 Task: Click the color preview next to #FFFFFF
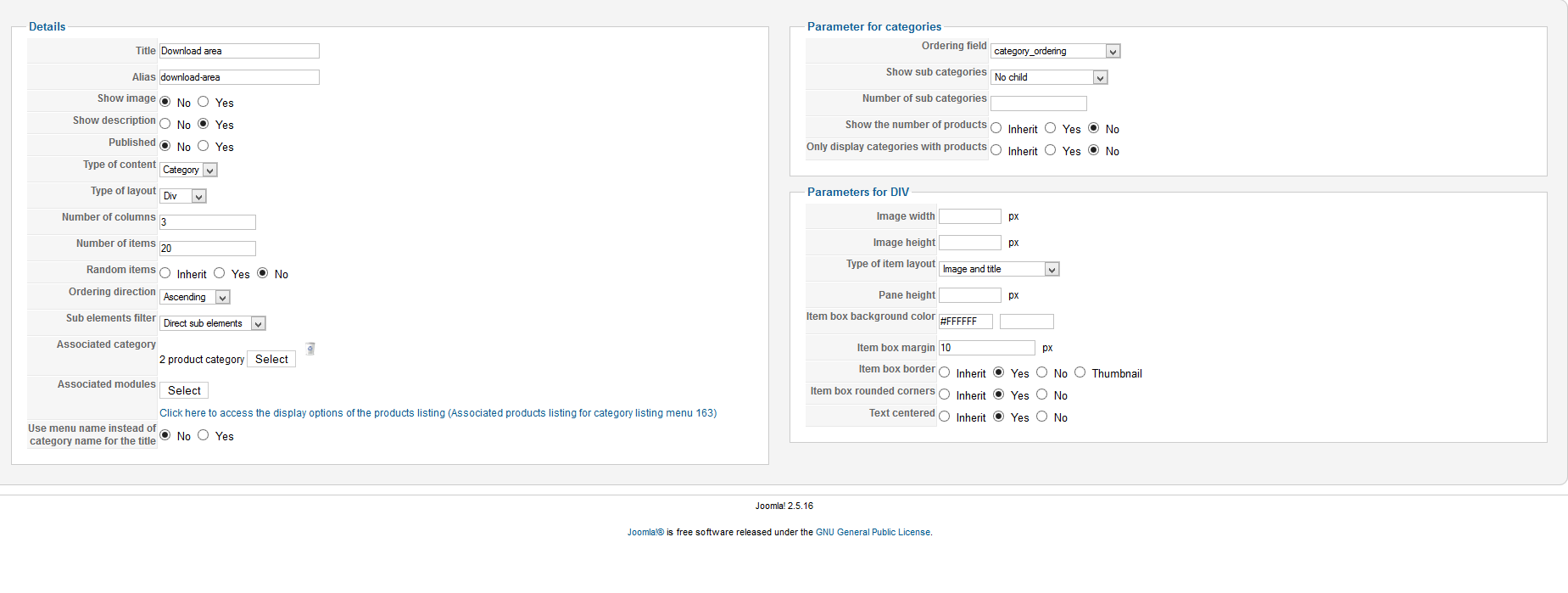tap(1027, 322)
